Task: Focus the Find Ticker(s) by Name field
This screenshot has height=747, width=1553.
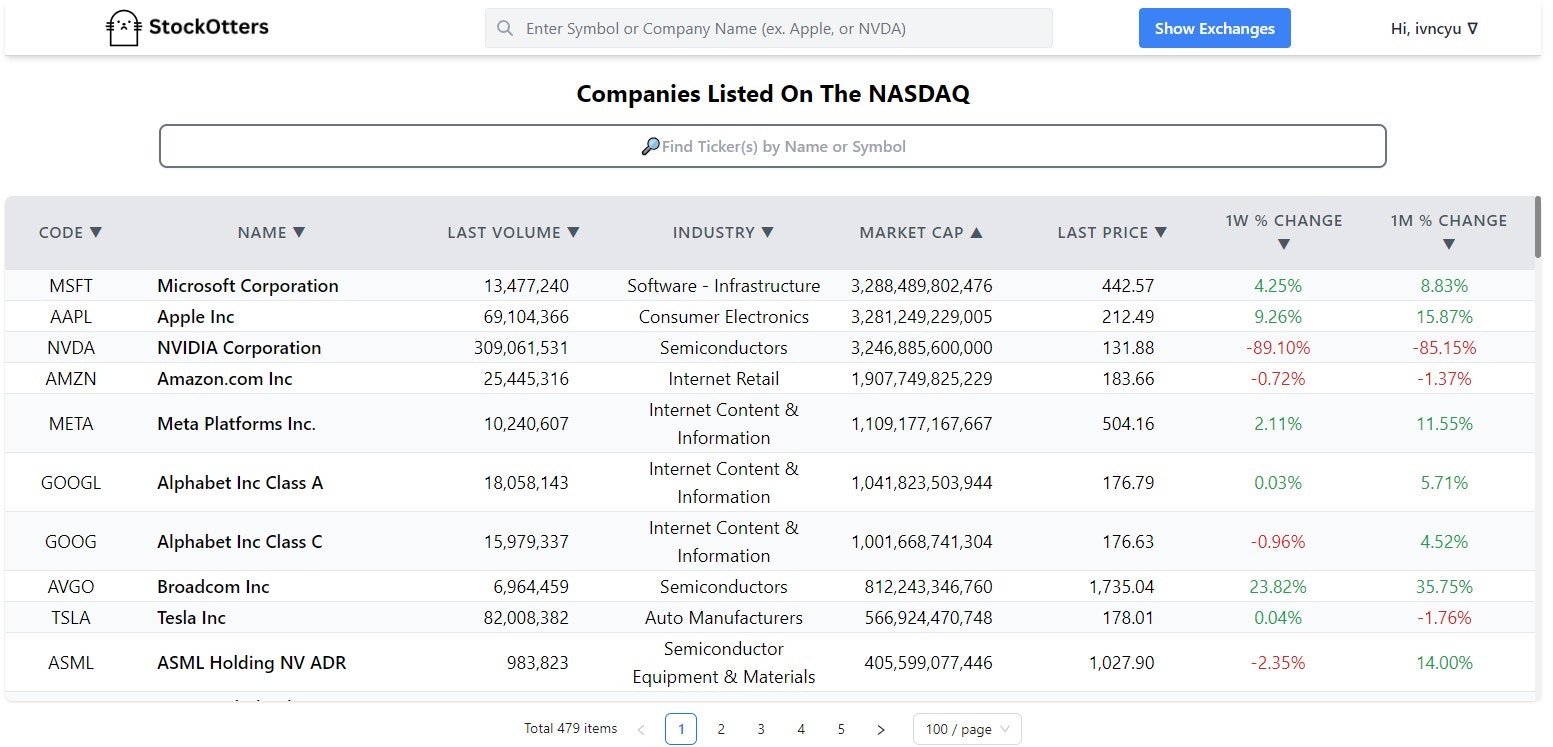Action: point(772,146)
